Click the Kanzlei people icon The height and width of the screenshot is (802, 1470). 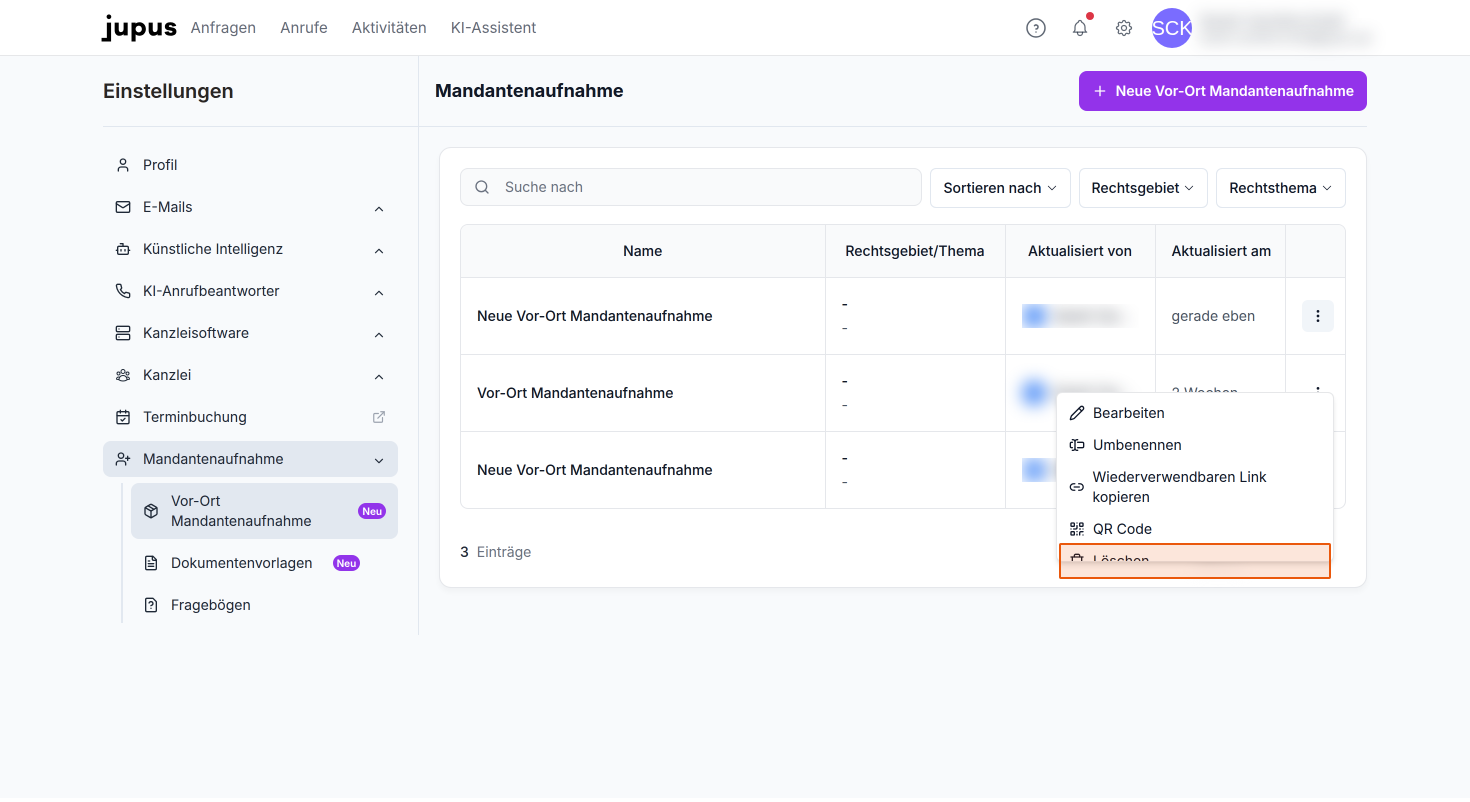(123, 375)
